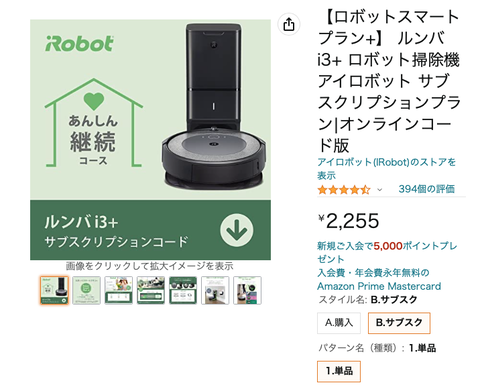Click the green download arrow icon

click(237, 230)
